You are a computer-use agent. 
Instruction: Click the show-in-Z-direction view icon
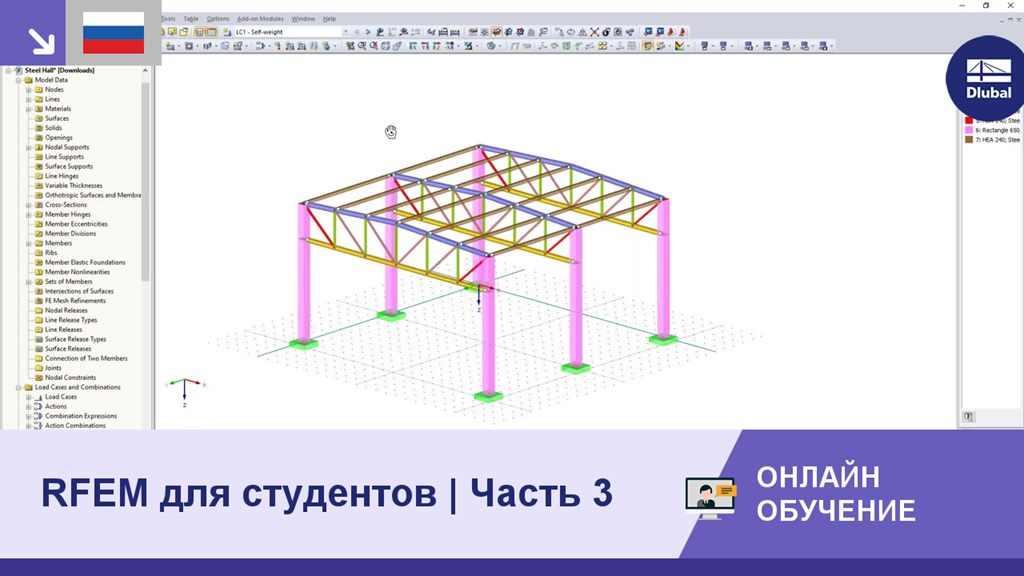coord(436,46)
